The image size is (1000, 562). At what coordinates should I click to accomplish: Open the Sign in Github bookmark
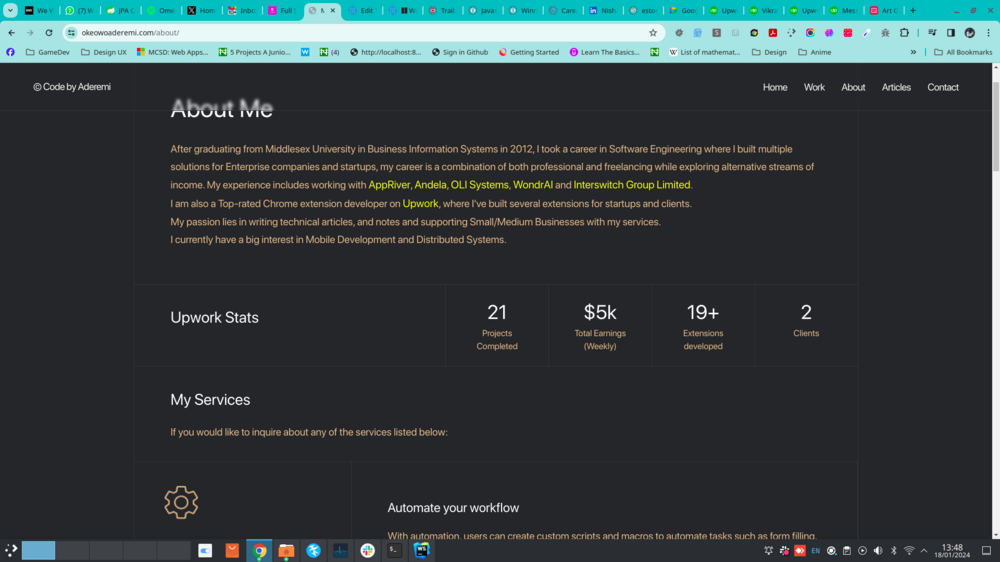(x=460, y=52)
